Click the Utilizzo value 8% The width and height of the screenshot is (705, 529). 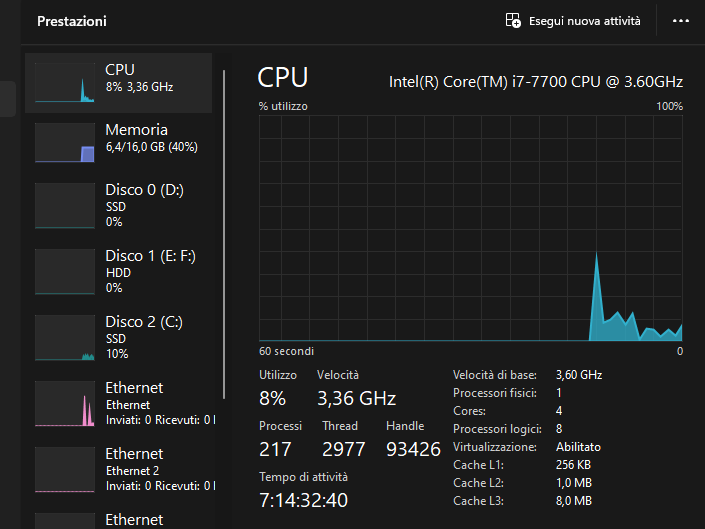click(272, 398)
